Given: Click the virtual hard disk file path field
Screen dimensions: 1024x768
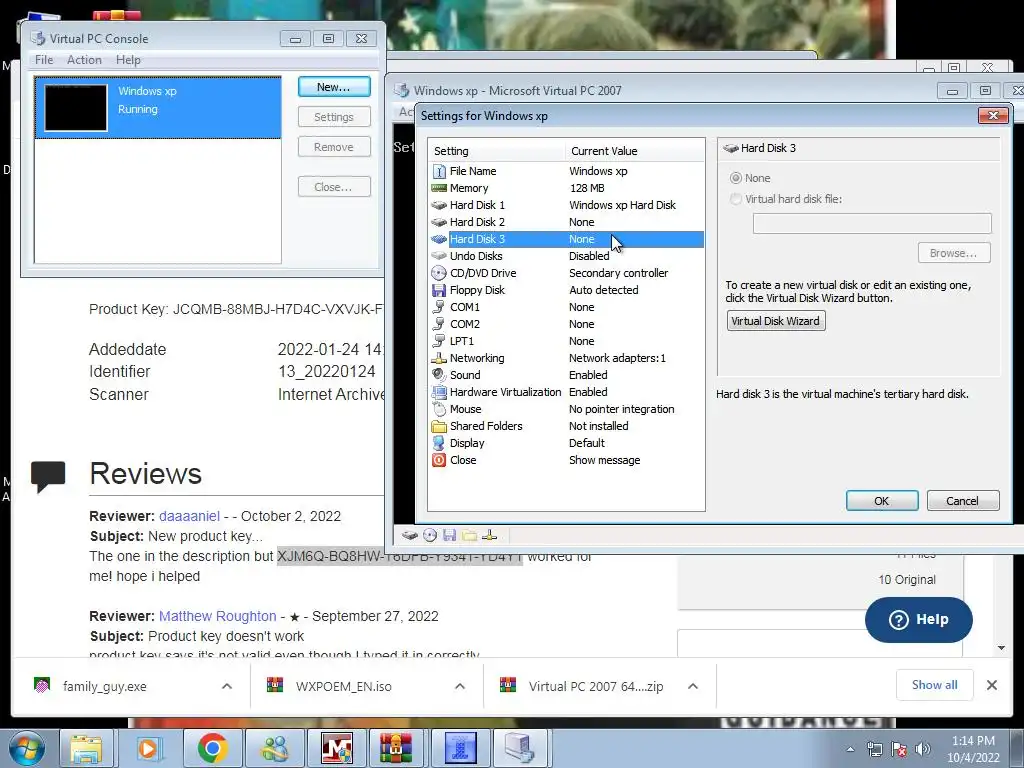Looking at the screenshot, I should coord(872,223).
